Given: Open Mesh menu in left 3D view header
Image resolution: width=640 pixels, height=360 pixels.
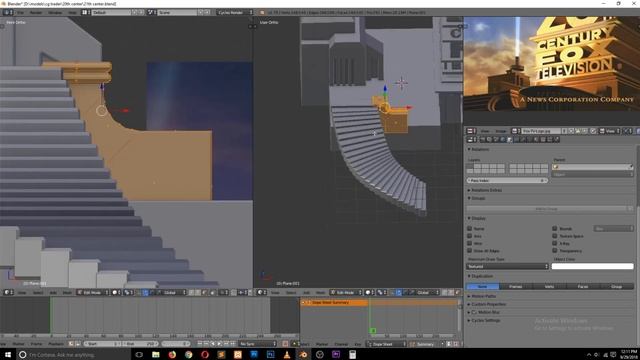Looking at the screenshot, I should 67,293.
